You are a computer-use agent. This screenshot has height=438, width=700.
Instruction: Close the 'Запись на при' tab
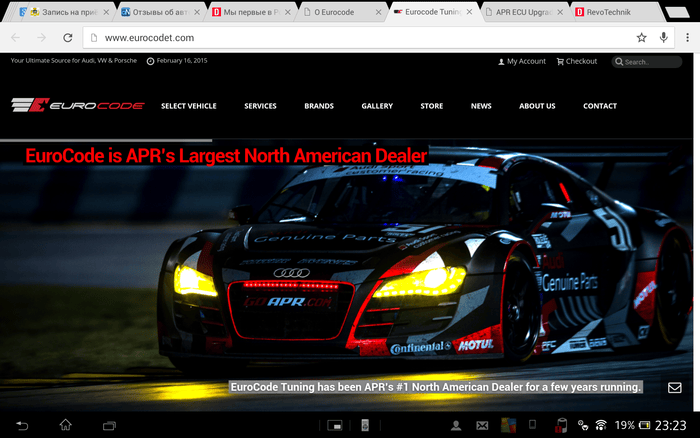pos(106,12)
